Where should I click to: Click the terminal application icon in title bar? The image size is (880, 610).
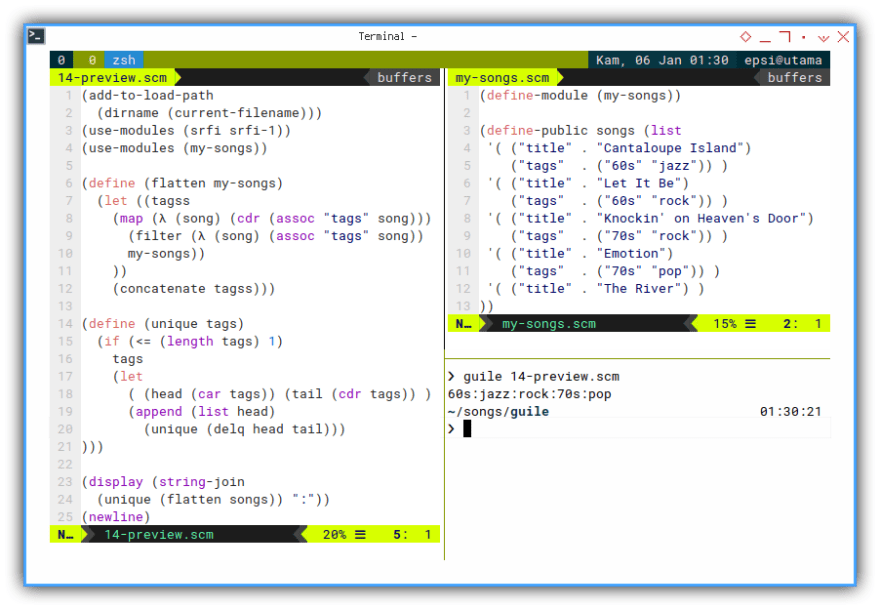tap(36, 36)
